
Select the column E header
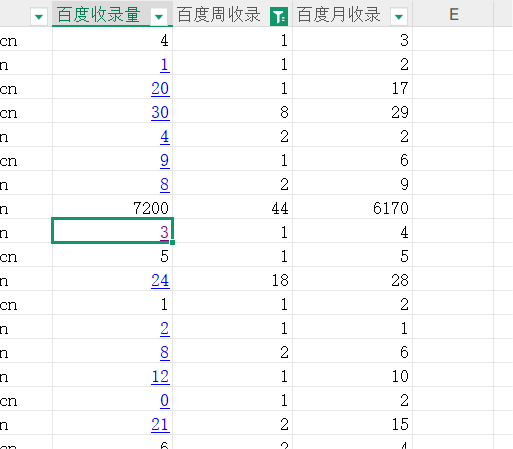tap(454, 14)
